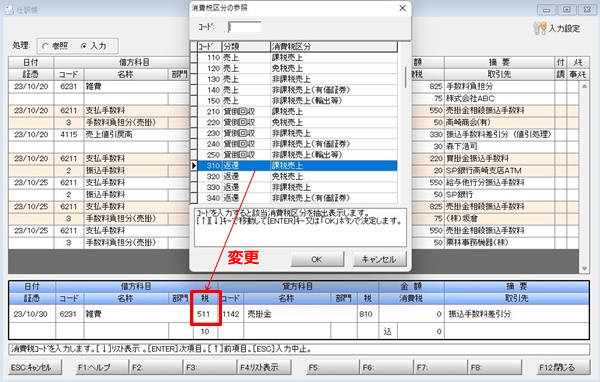Close the 消費税区分の参照 dialog
Screen dimensions: 600x382
(402, 8)
